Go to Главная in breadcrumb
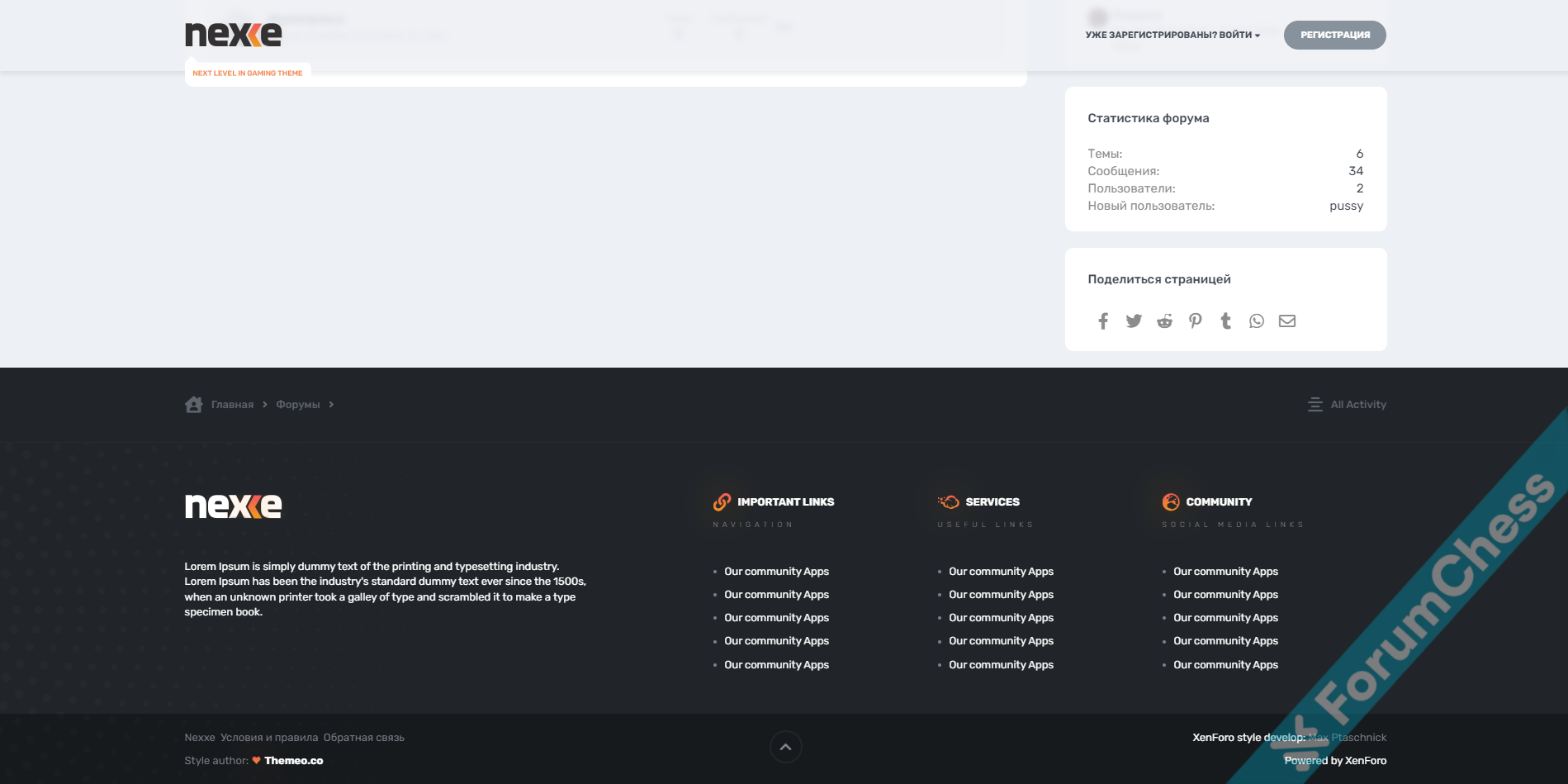 232,405
